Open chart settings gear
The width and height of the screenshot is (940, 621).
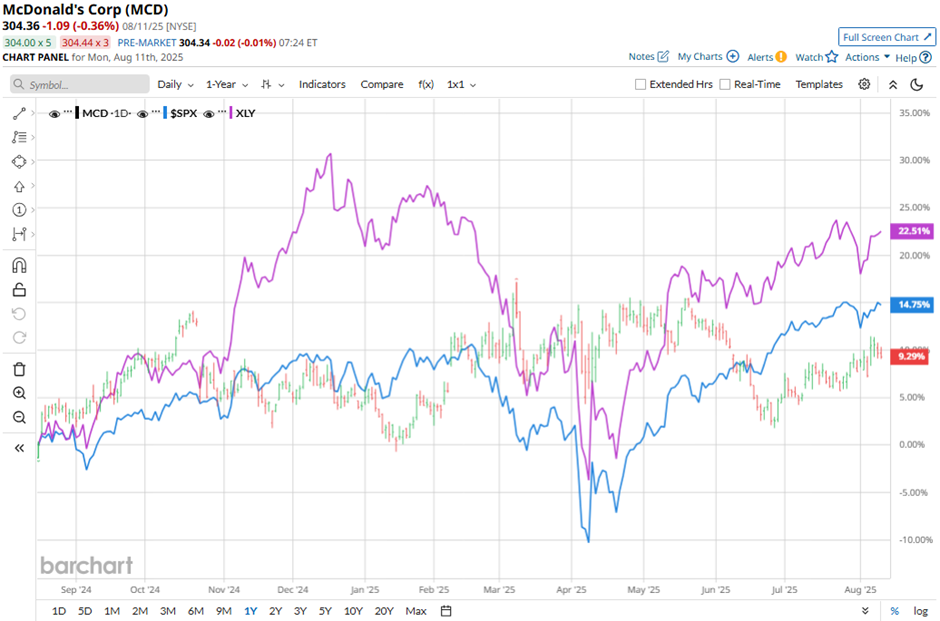[x=864, y=84]
